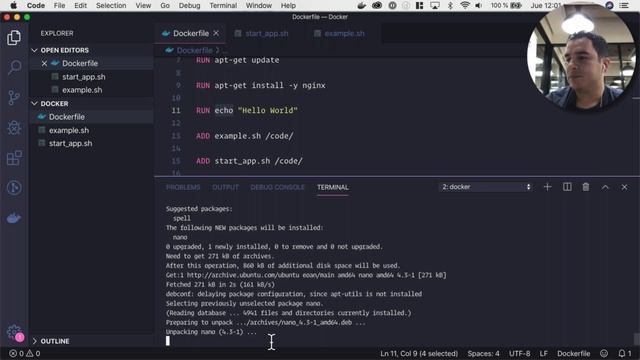Open the Help menu
Viewport: 640px width, 360px height.
(x=288, y=5)
